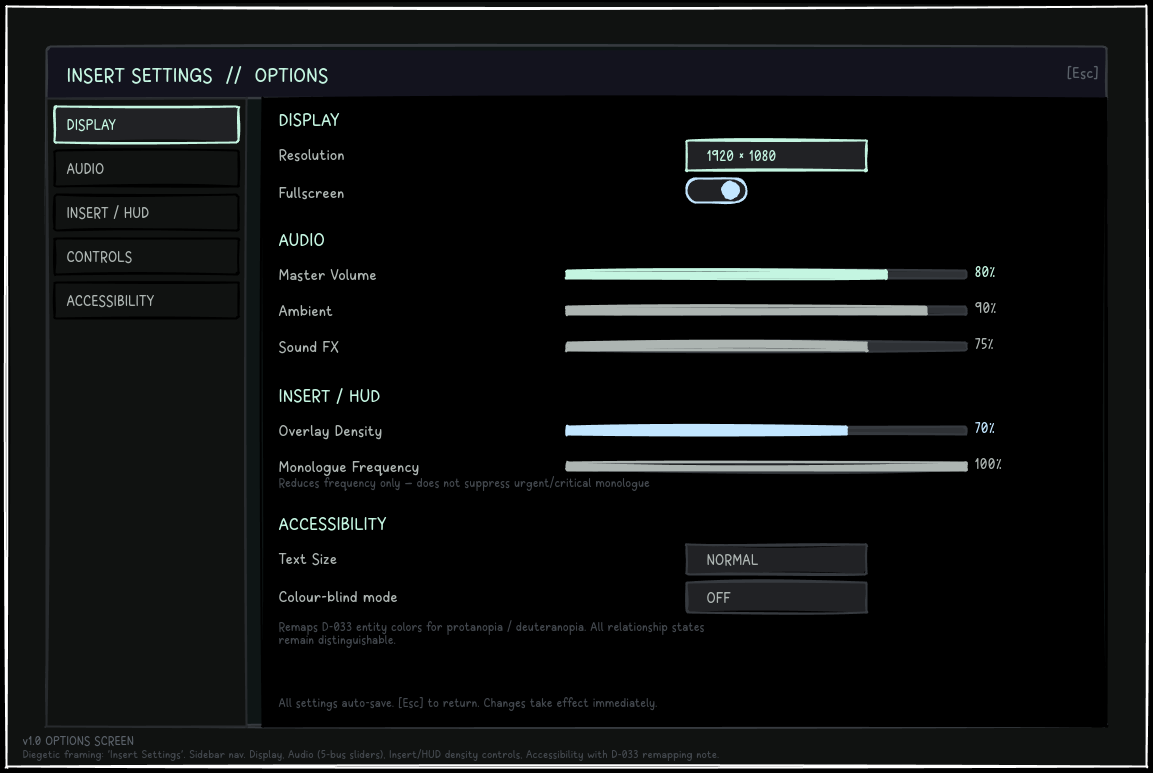Open the AUDIO sidebar section
The height and width of the screenshot is (773, 1153).
[146, 168]
